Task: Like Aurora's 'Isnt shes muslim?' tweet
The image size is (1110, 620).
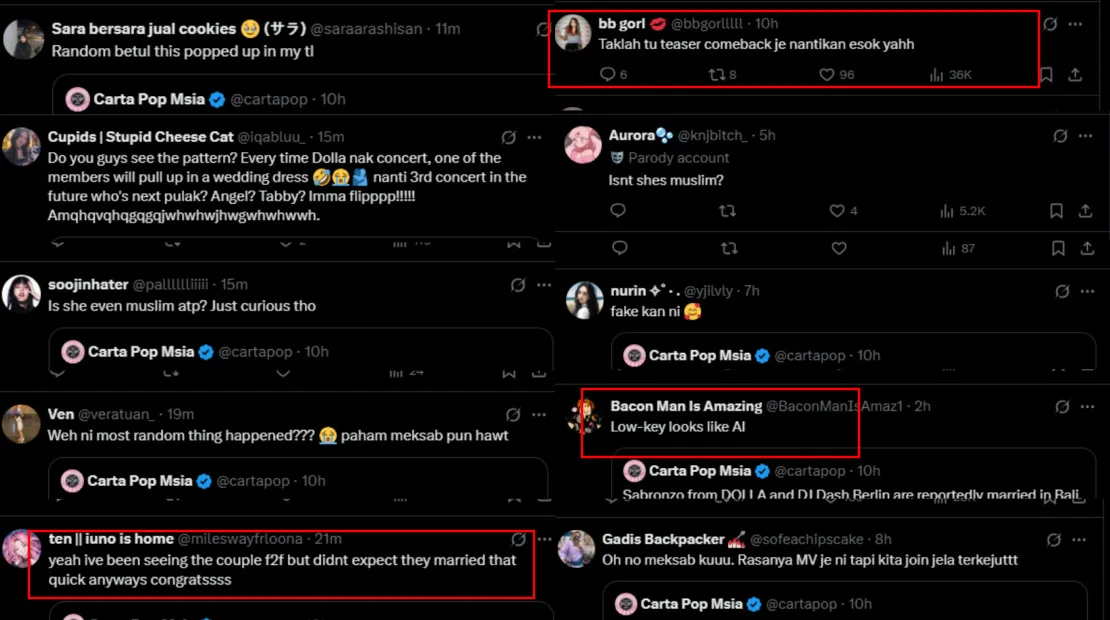Action: [x=838, y=211]
